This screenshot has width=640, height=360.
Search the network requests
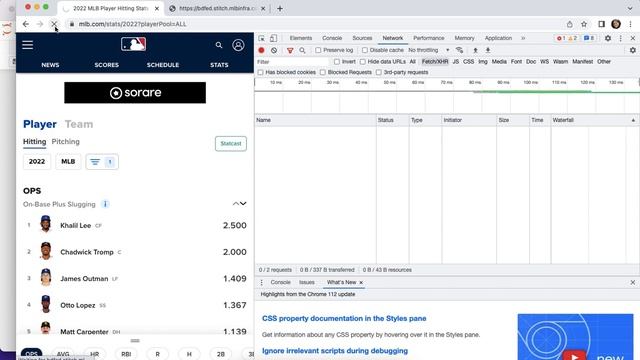[302, 50]
